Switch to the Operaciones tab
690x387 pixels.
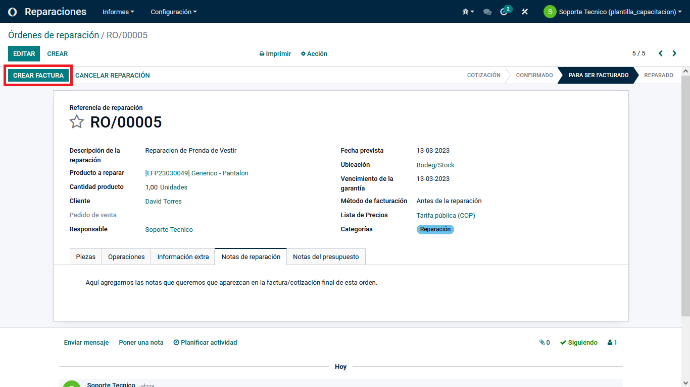126,257
